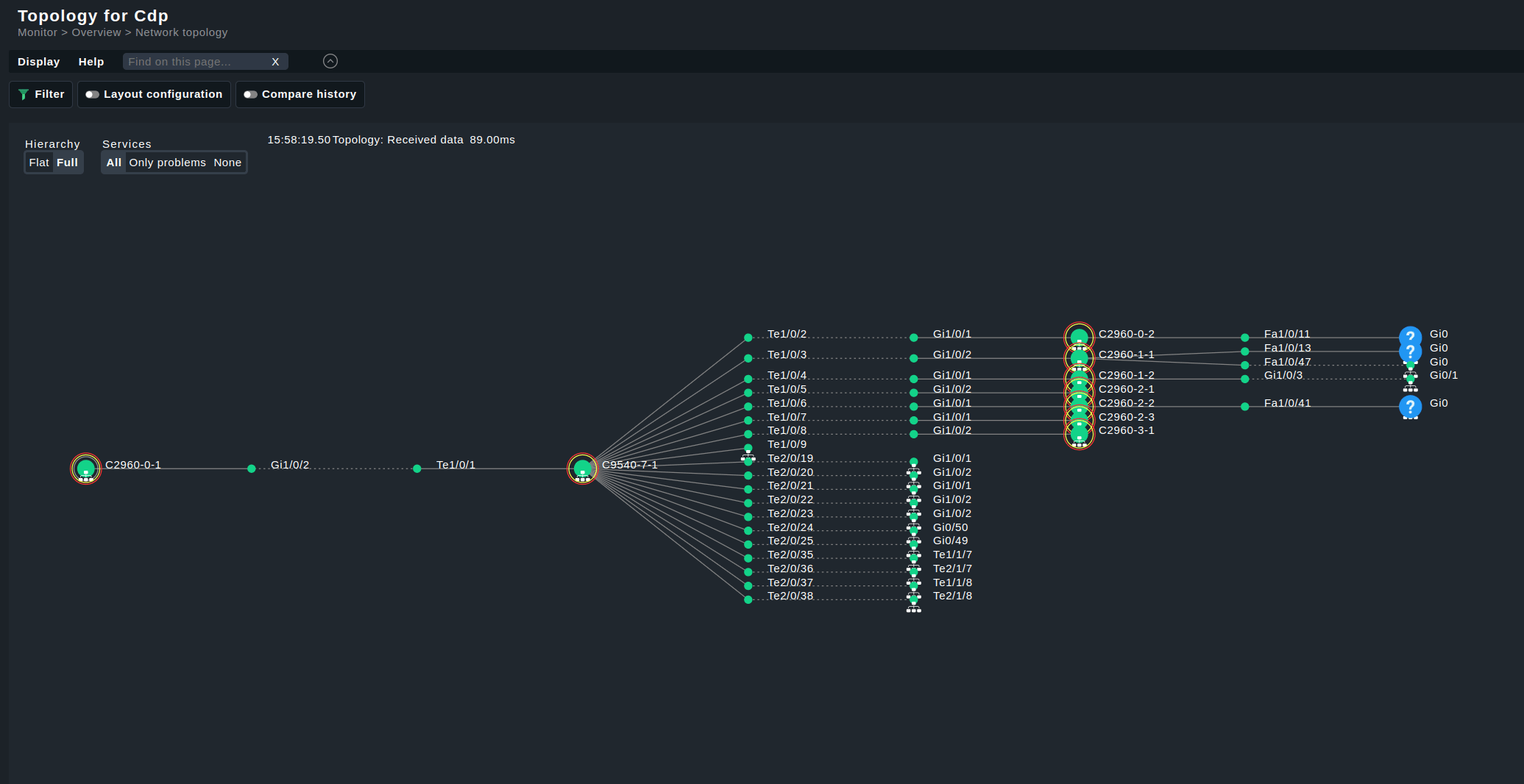Open the Filter panel

pos(41,94)
